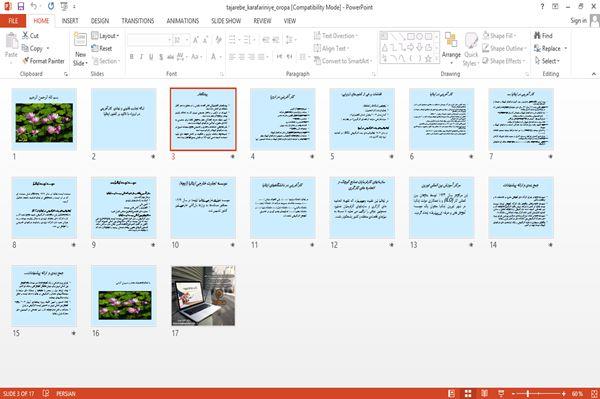Select slide 10 thumbnail
This screenshot has width=600, height=399.
point(203,207)
